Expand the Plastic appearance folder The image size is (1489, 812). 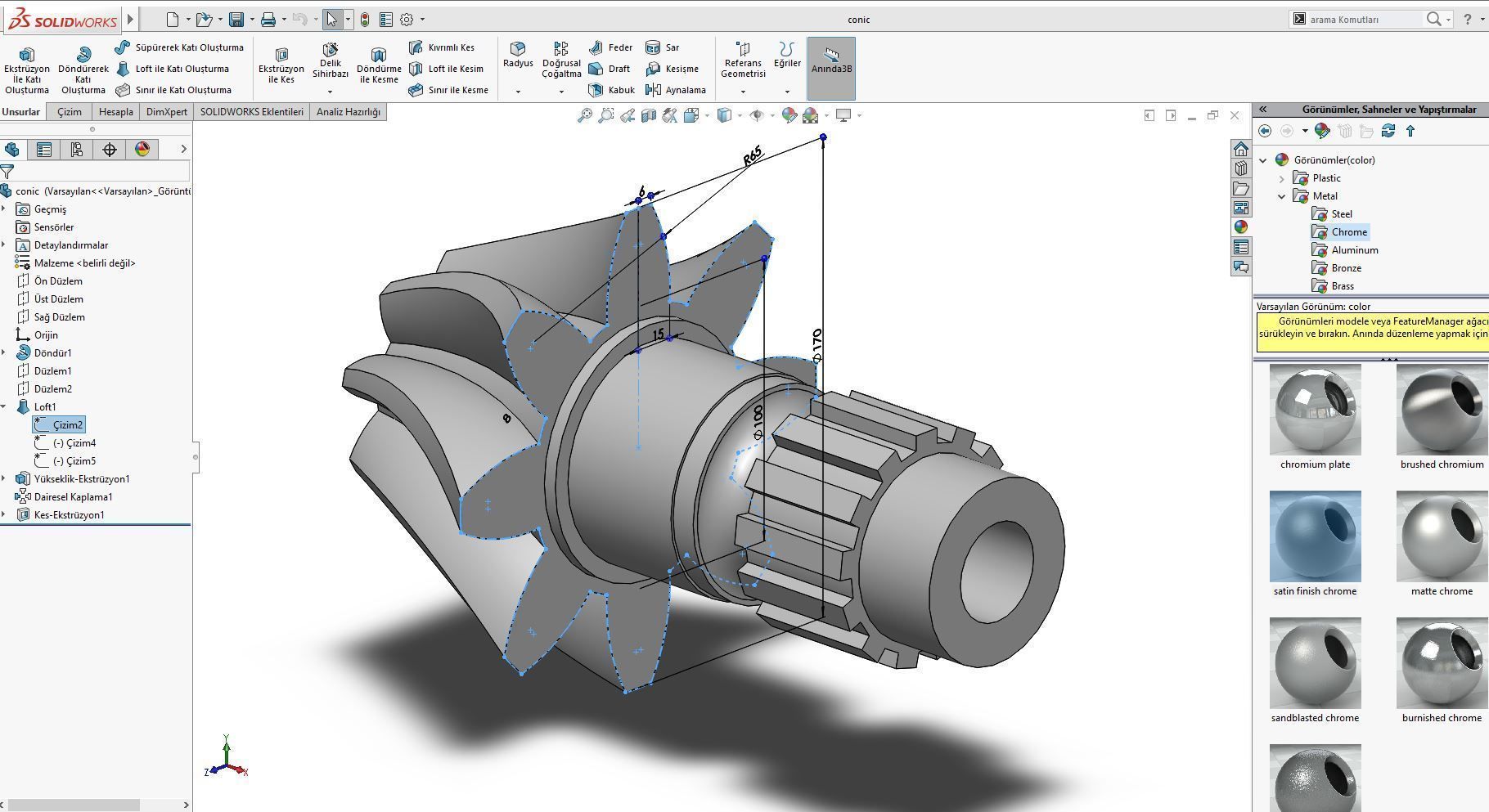click(x=1282, y=178)
